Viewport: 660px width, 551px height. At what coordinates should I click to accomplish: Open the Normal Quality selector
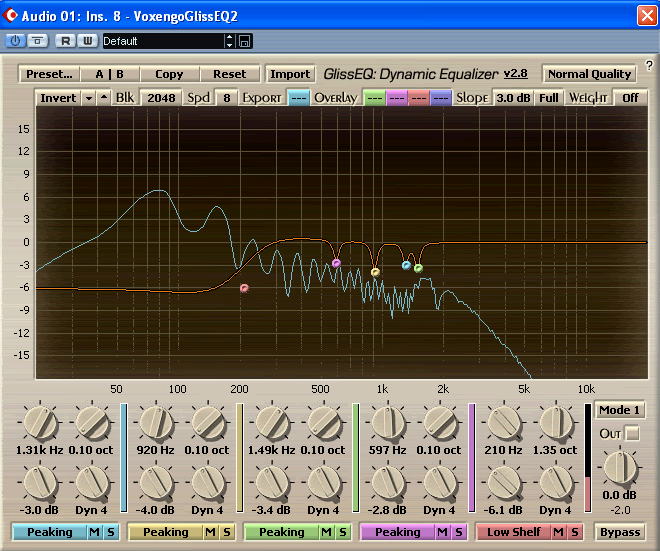tap(589, 74)
